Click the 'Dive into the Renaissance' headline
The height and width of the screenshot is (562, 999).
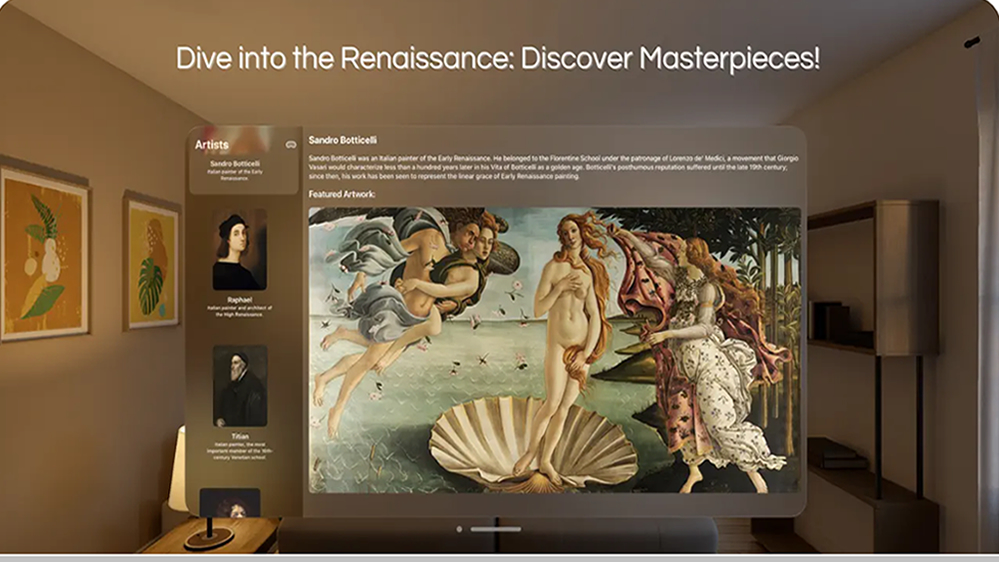[498, 58]
